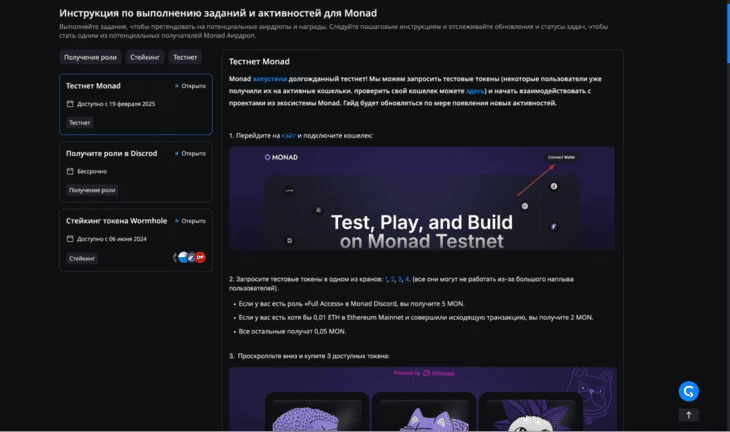Screen dimensions: 730x432
Task: Open faucet link 4
Action: [x=407, y=279]
